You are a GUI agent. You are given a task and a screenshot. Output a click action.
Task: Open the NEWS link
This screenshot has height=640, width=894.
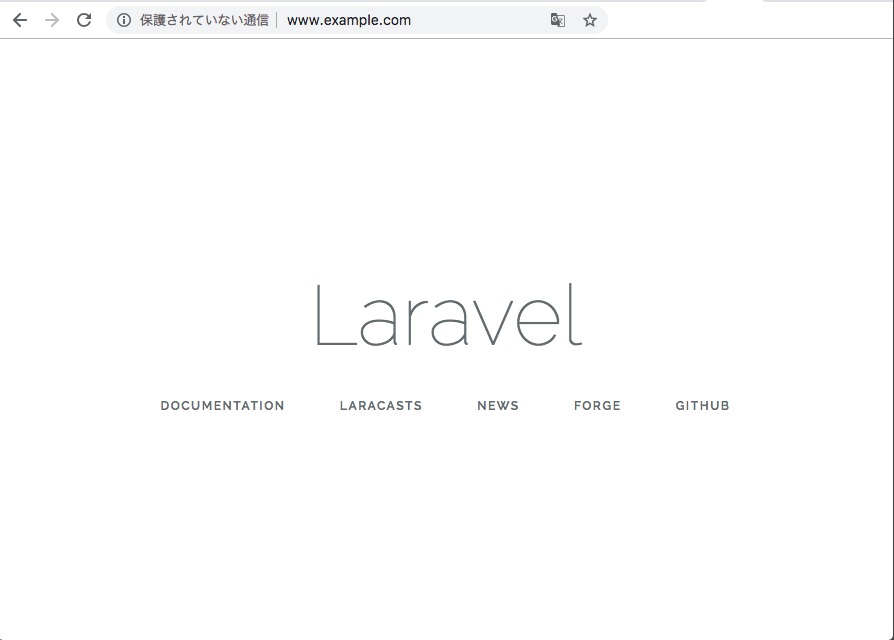pyautogui.click(x=498, y=405)
